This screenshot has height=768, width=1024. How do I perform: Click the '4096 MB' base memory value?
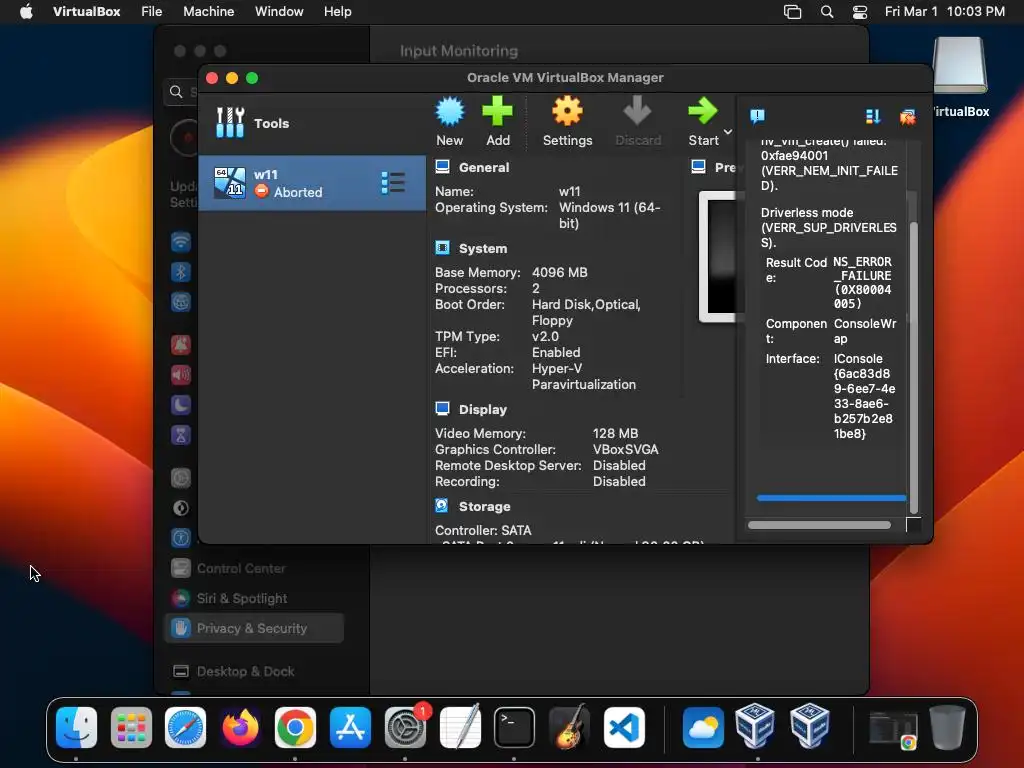[560, 272]
